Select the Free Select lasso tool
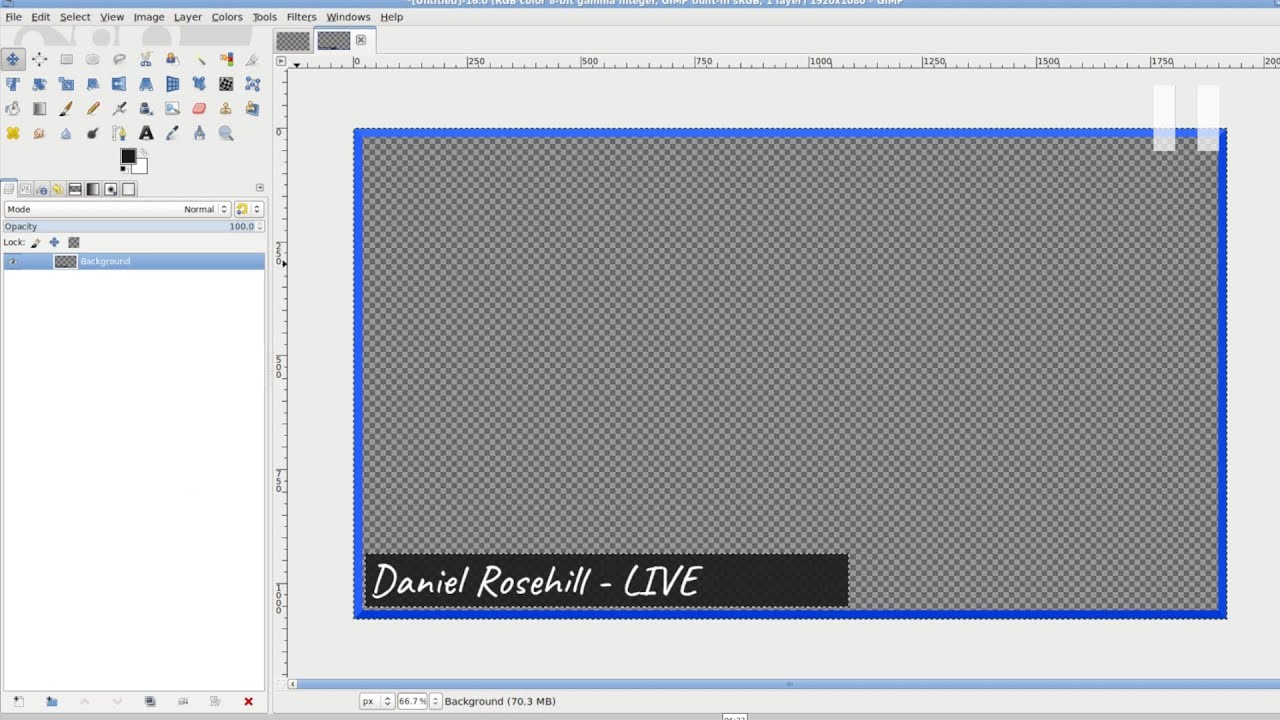The image size is (1280, 720). 119,59
